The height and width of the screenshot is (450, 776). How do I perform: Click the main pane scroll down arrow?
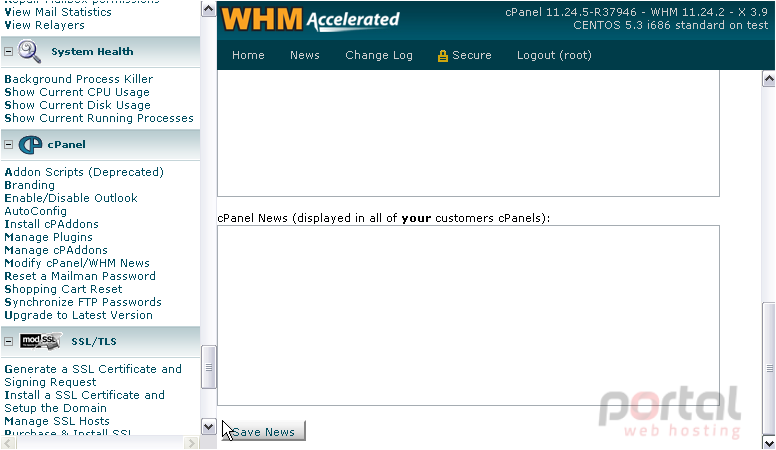[x=769, y=443]
